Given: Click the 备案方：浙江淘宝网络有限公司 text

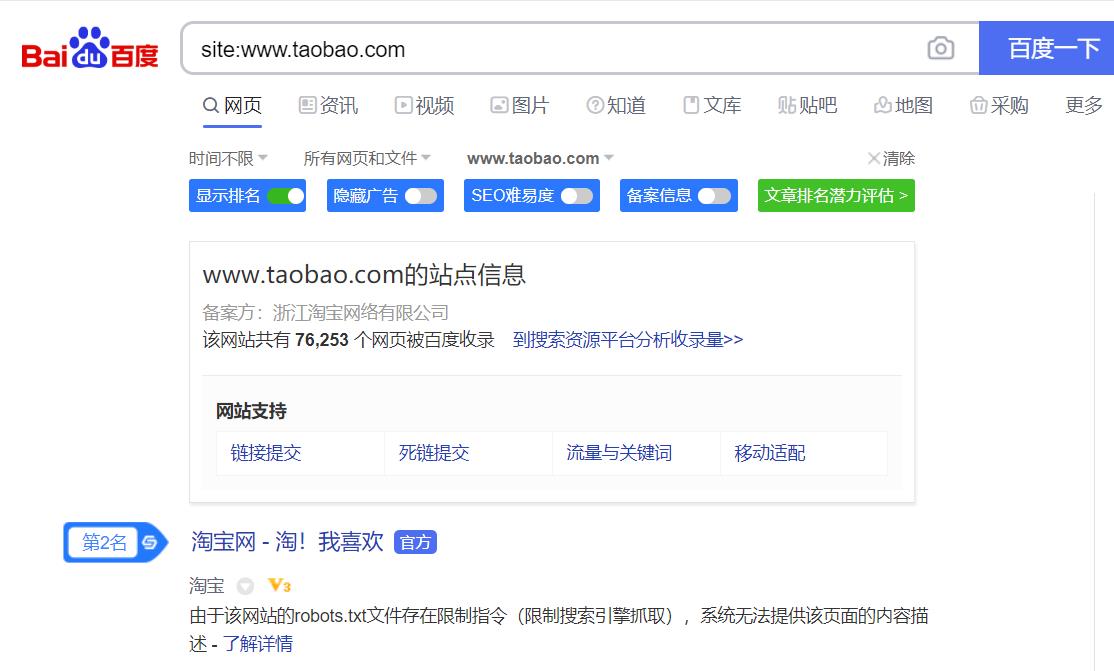Looking at the screenshot, I should 325,313.
